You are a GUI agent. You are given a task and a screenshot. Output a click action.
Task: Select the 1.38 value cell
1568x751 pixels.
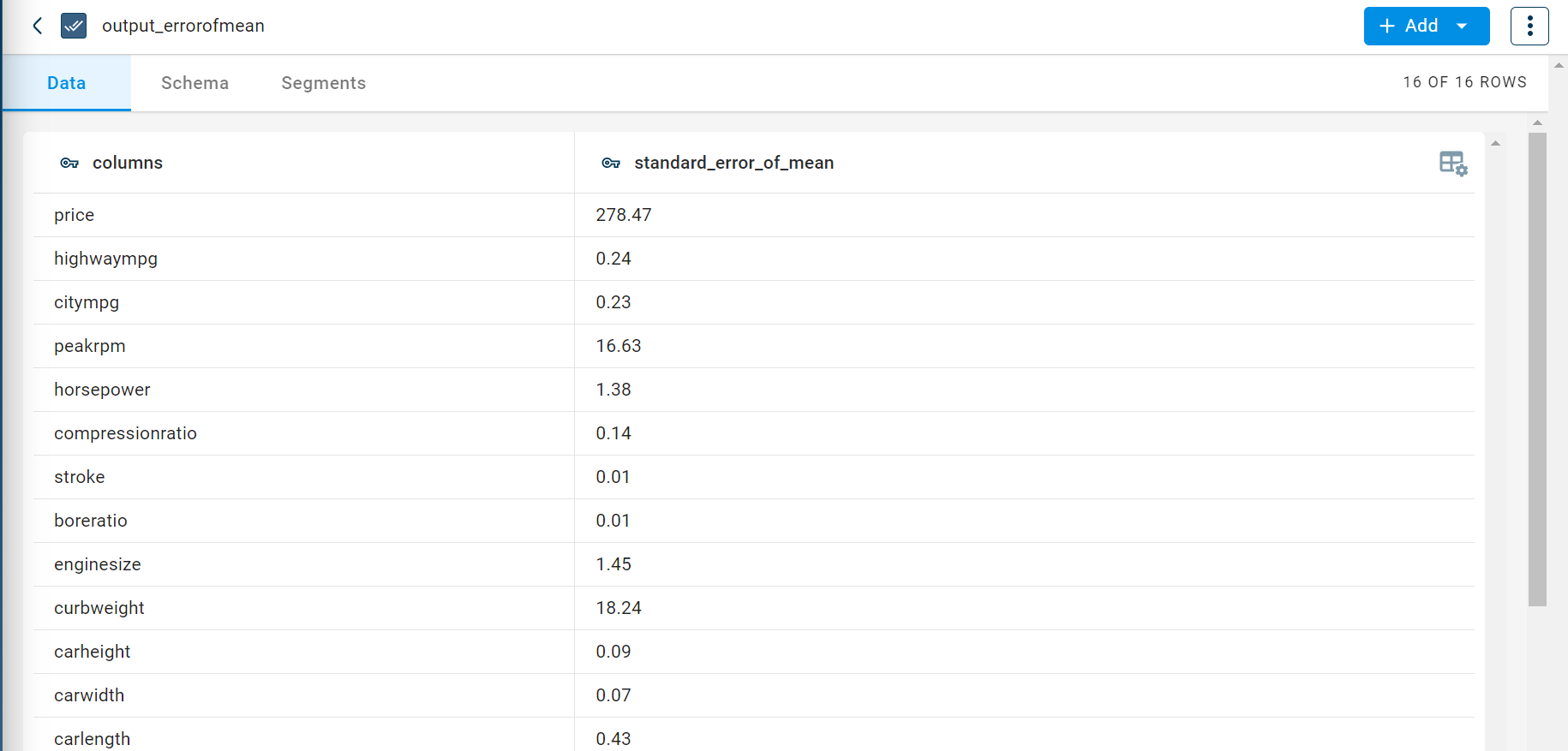[1024, 390]
